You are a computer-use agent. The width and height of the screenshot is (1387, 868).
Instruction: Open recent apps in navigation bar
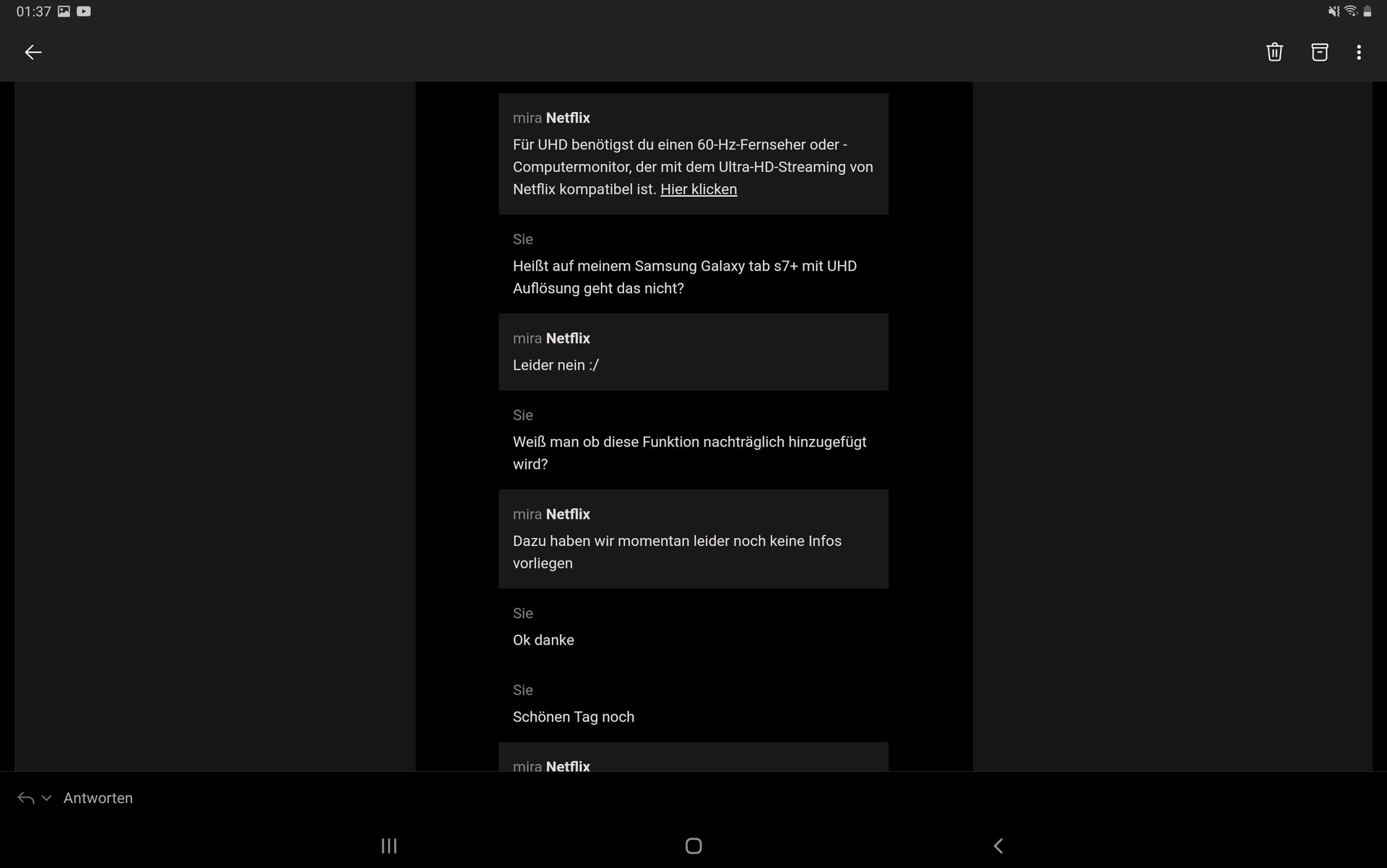[389, 846]
